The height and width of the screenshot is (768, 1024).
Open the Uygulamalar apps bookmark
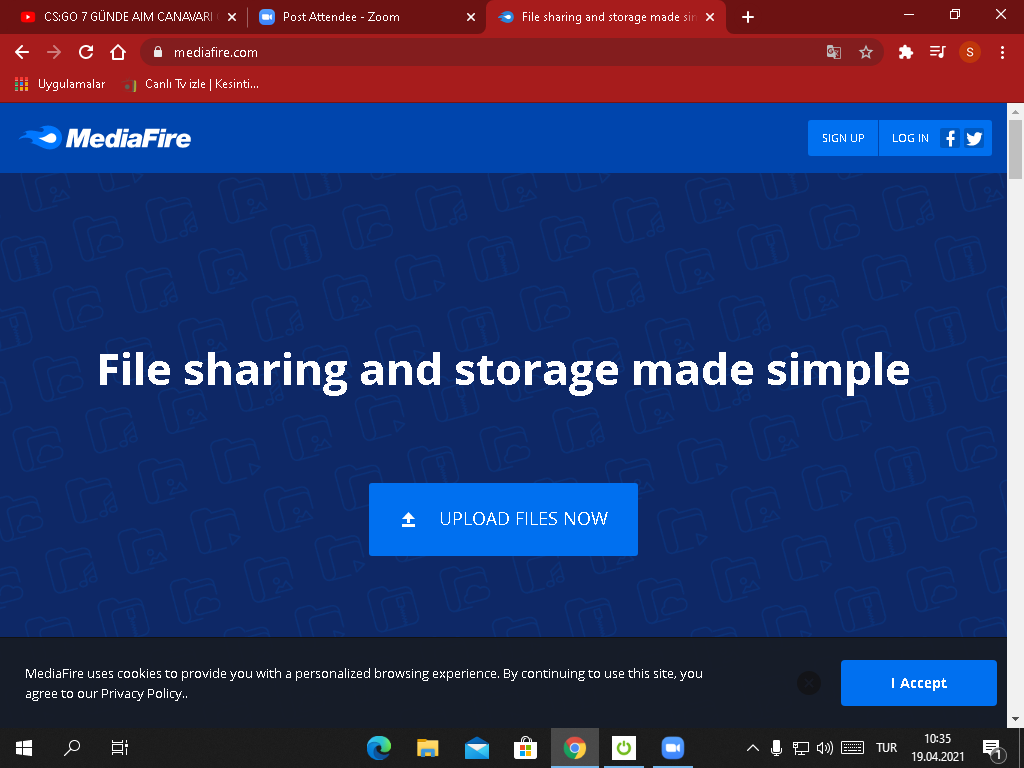[x=60, y=84]
